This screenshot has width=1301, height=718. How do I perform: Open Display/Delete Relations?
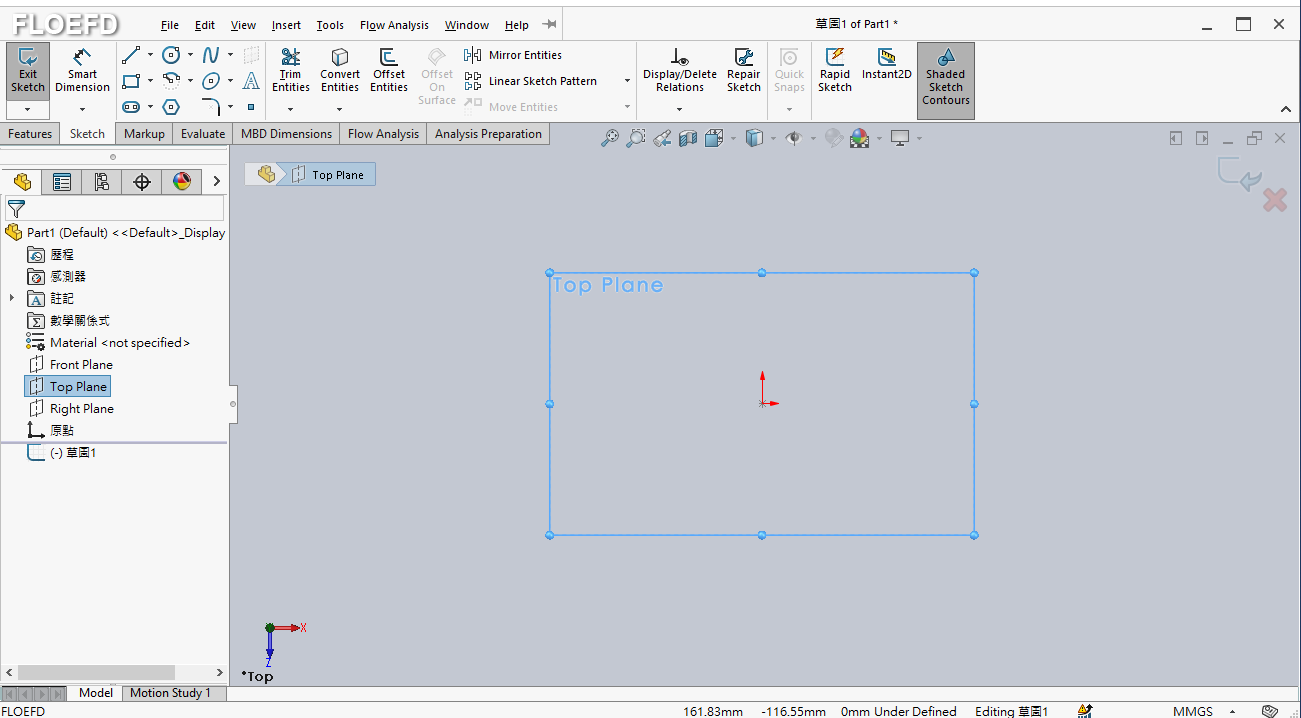680,70
